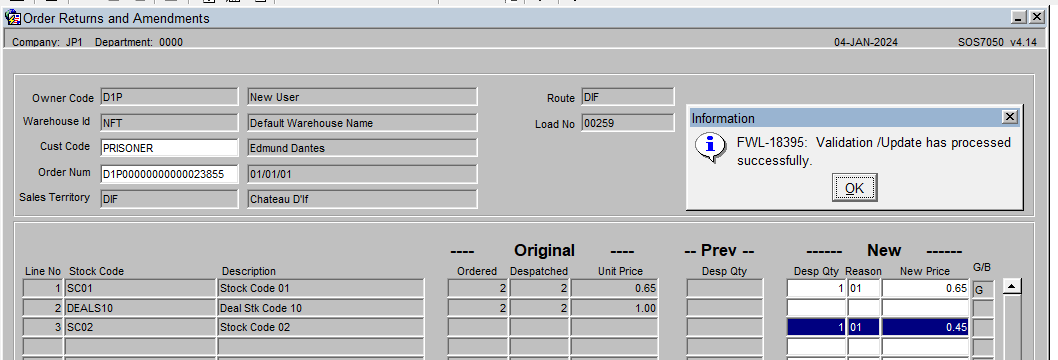Image resolution: width=1058 pixels, height=360 pixels.
Task: Click the Owner Code field D1P
Action: pos(169,97)
